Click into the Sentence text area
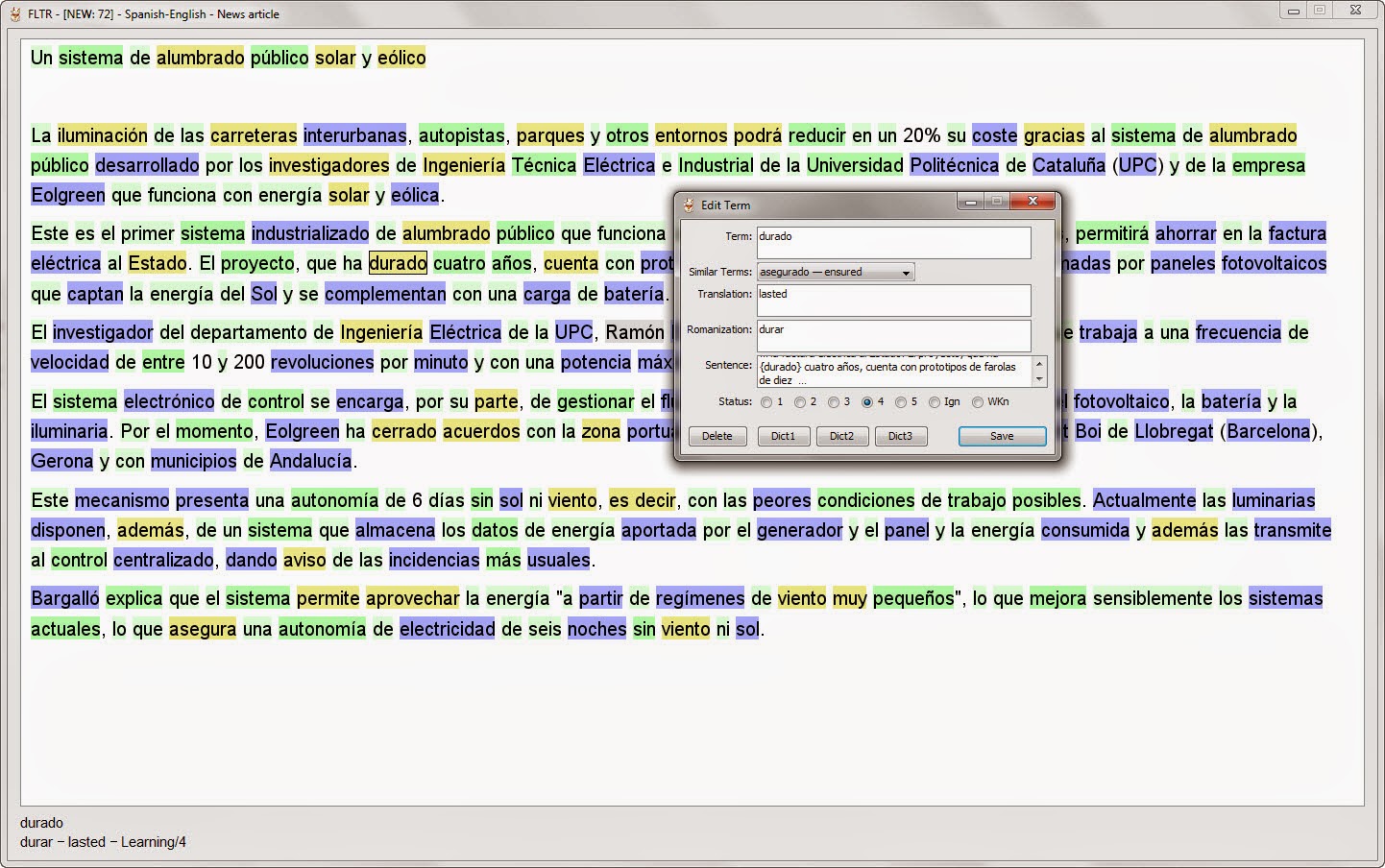The height and width of the screenshot is (868, 1385). pyautogui.click(x=893, y=372)
